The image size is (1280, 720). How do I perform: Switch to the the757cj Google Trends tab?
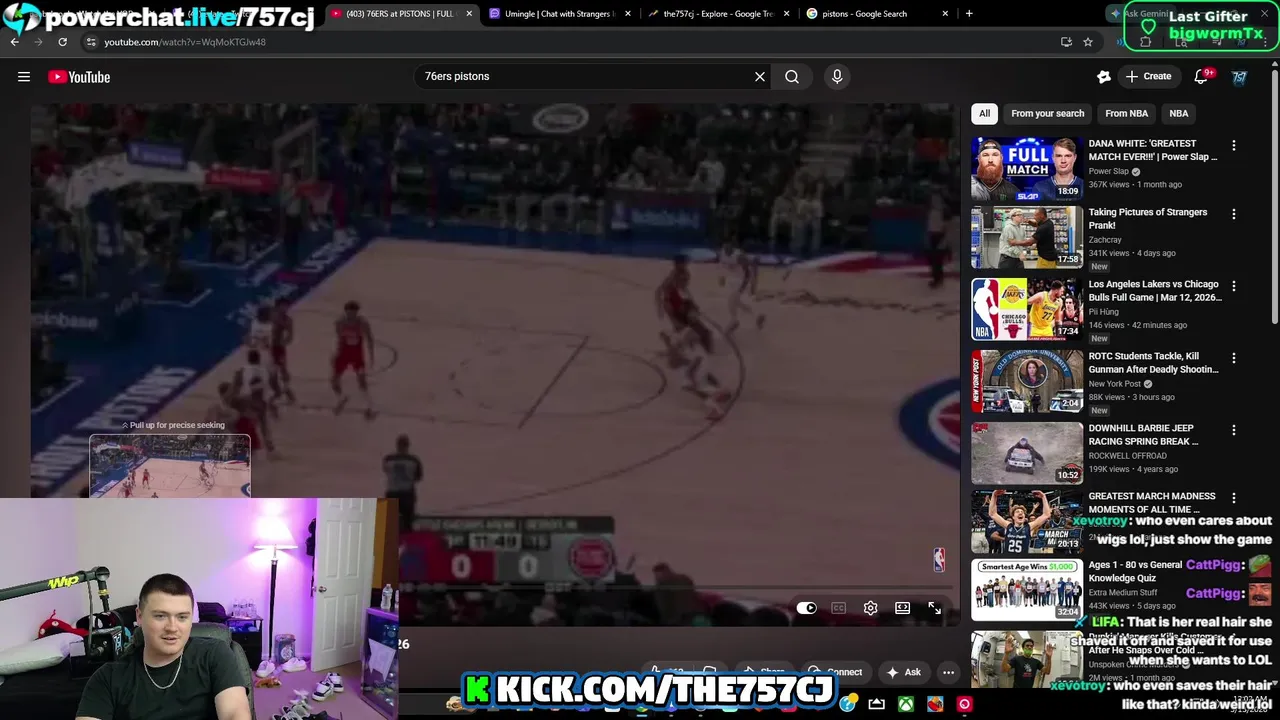718,14
